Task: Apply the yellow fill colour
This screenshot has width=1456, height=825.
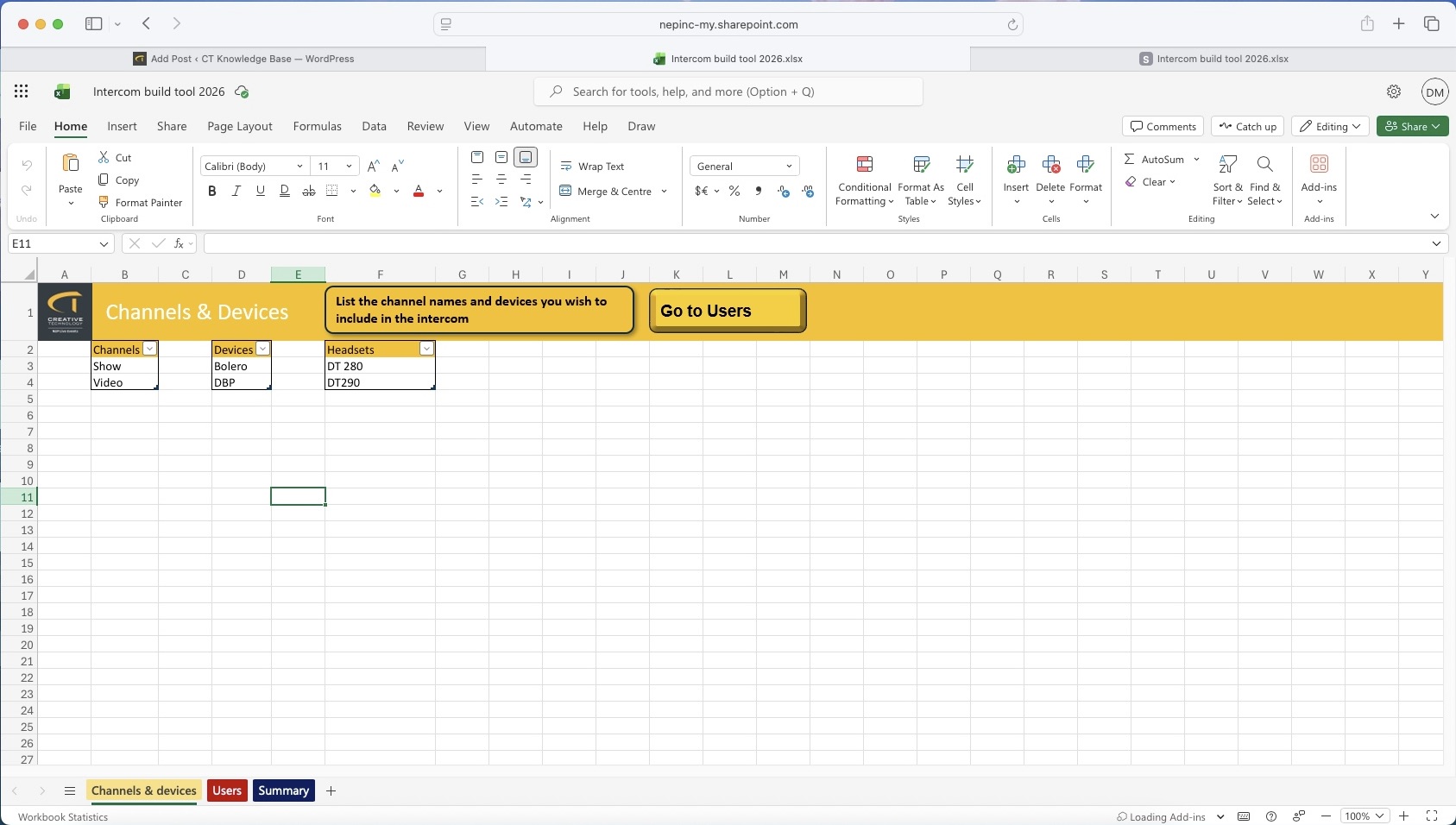Action: (x=375, y=191)
